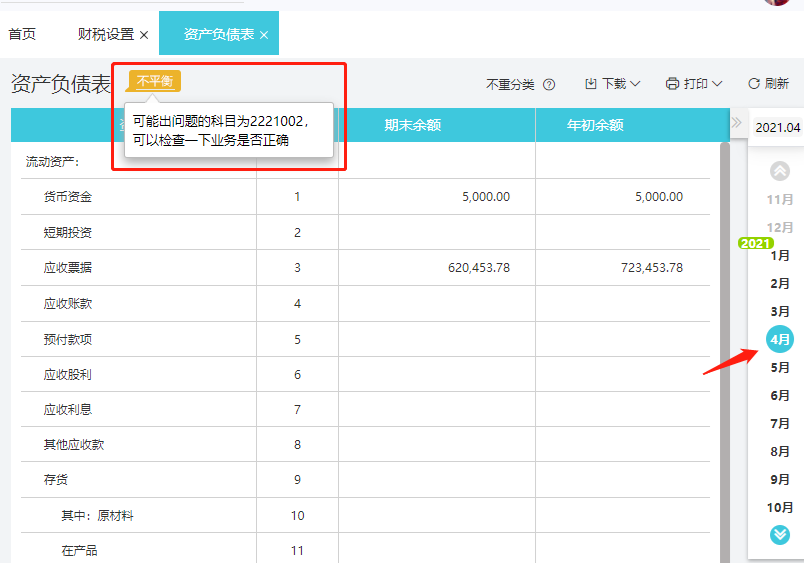Toggle the 不重分类 option
Screen dimensions: 804x563
[510, 84]
